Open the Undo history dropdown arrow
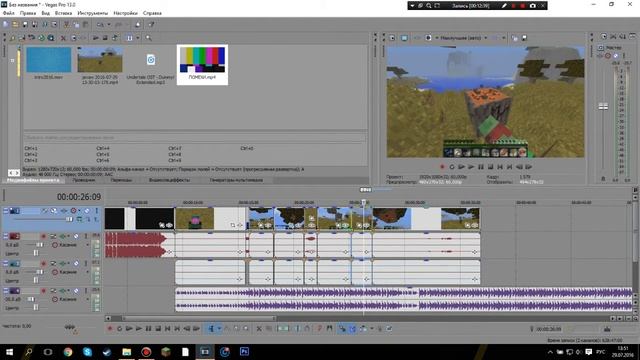 [x=109, y=24]
